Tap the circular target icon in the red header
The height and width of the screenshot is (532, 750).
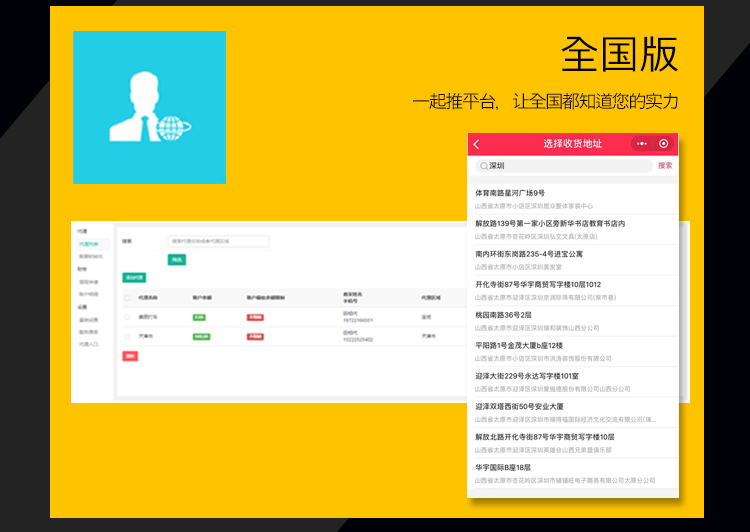[663, 144]
